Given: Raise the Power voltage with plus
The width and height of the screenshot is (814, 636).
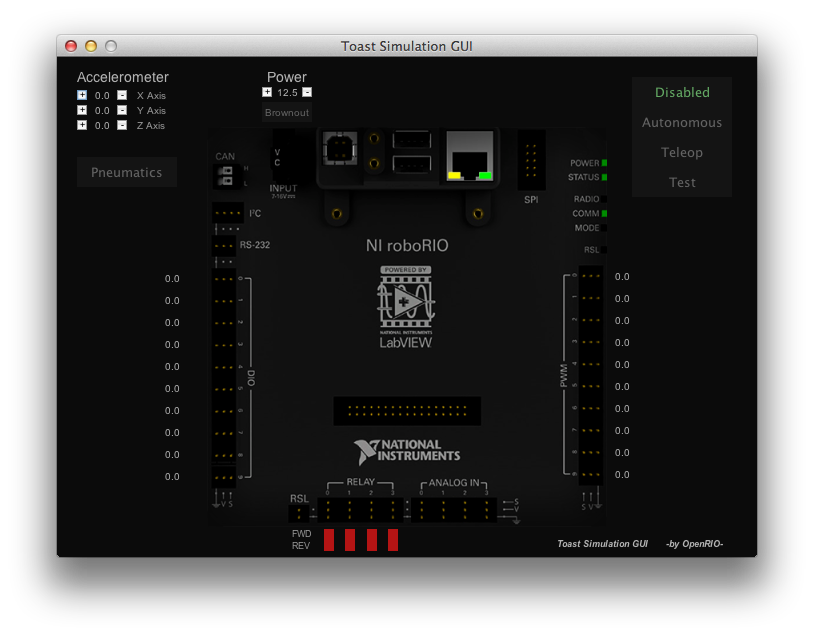Looking at the screenshot, I should [267, 92].
